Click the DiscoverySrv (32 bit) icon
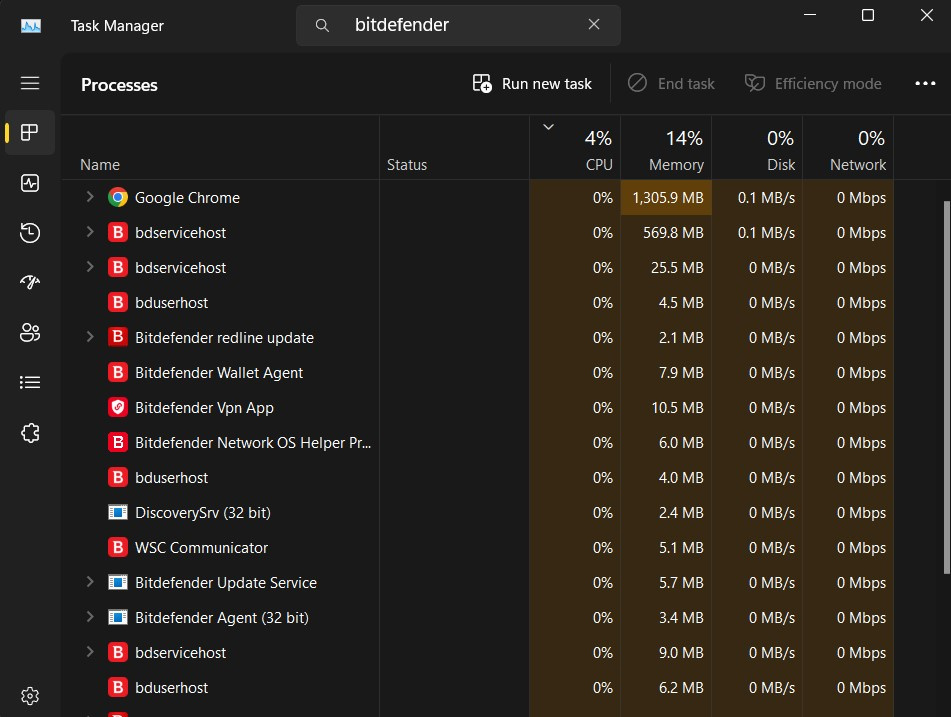Viewport: 951px width, 717px height. (118, 513)
